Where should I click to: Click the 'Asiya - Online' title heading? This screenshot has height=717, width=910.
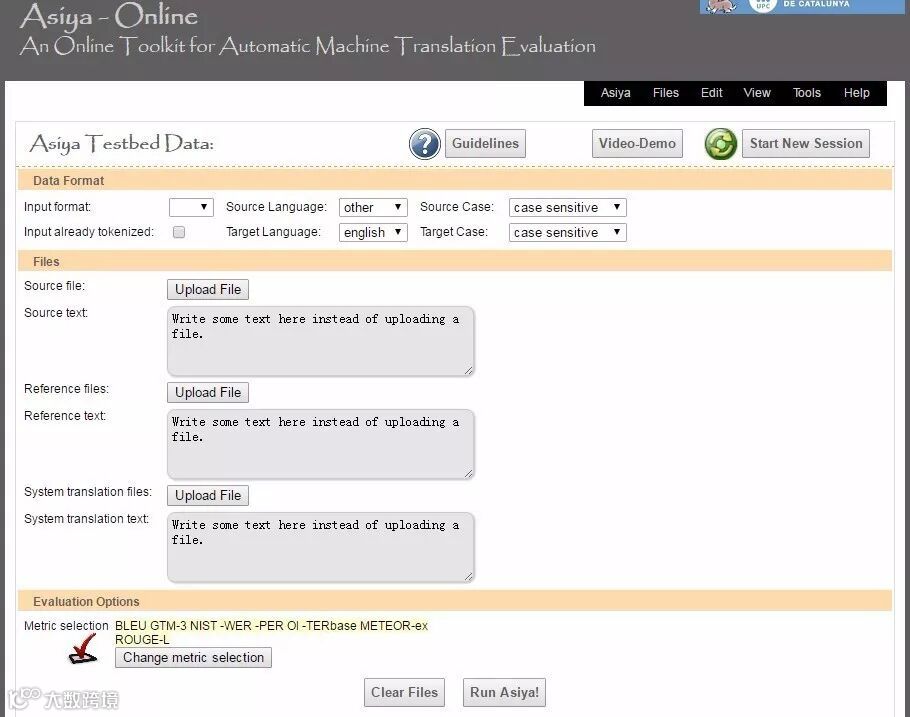(x=109, y=16)
